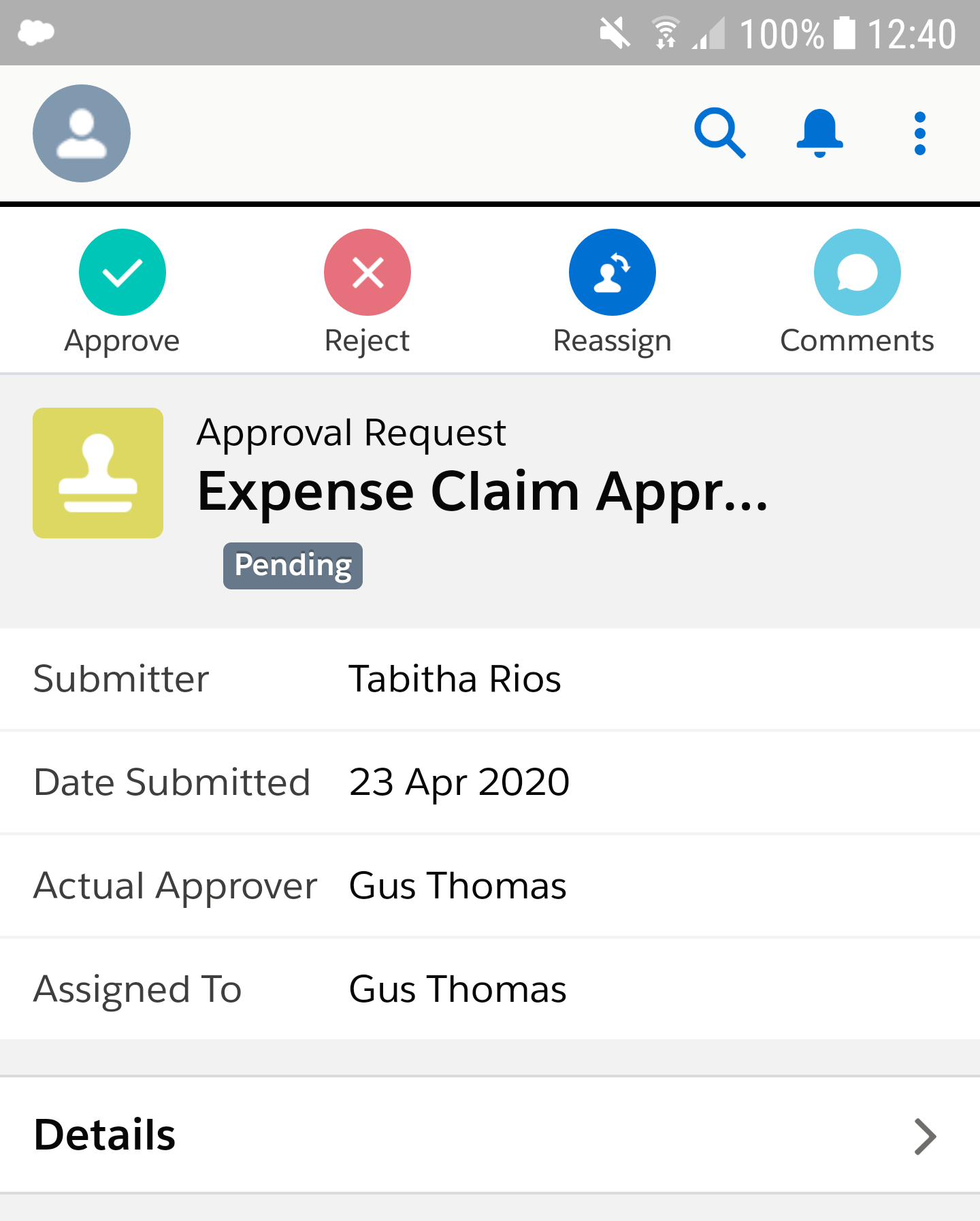The width and height of the screenshot is (980, 1221).
Task: Expand the Details section
Action: tap(105, 1135)
